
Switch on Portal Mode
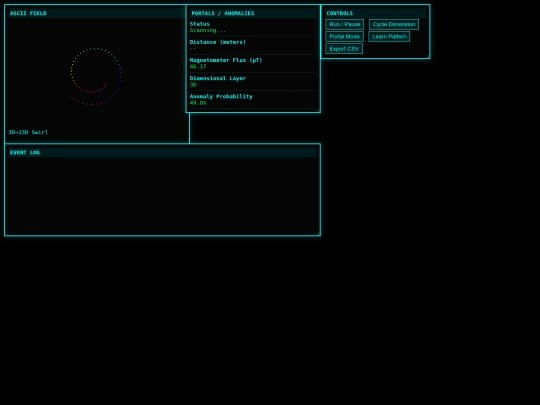tap(344, 37)
